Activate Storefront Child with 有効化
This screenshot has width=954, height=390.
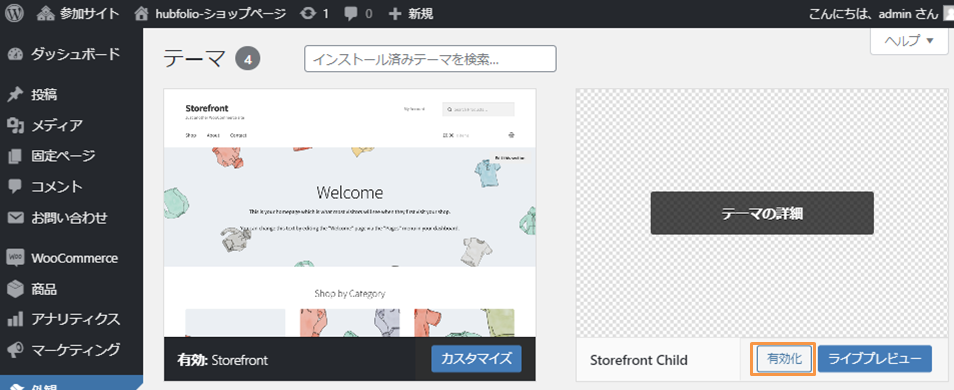[x=785, y=359]
